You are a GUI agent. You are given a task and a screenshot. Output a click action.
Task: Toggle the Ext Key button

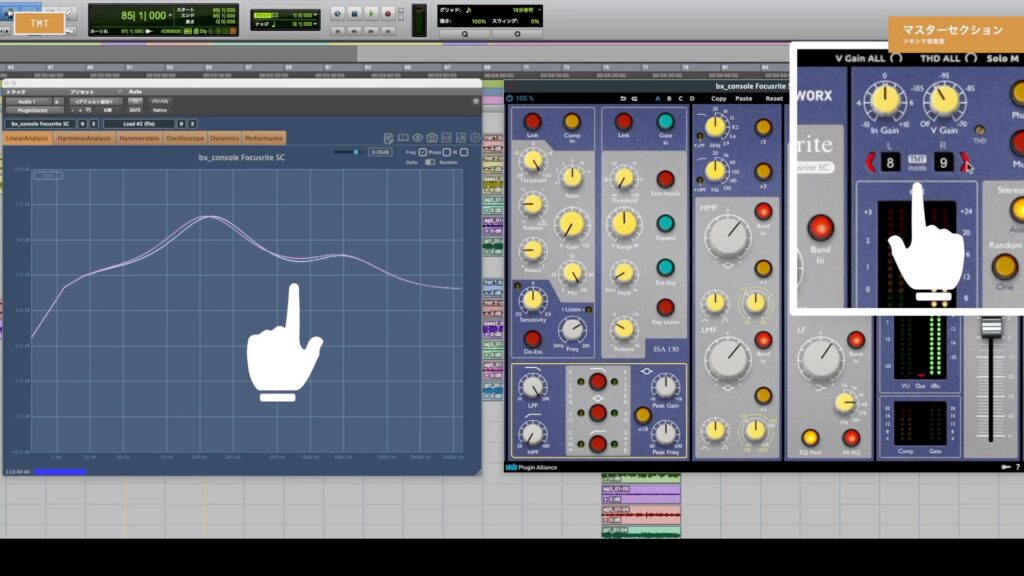pos(665,267)
